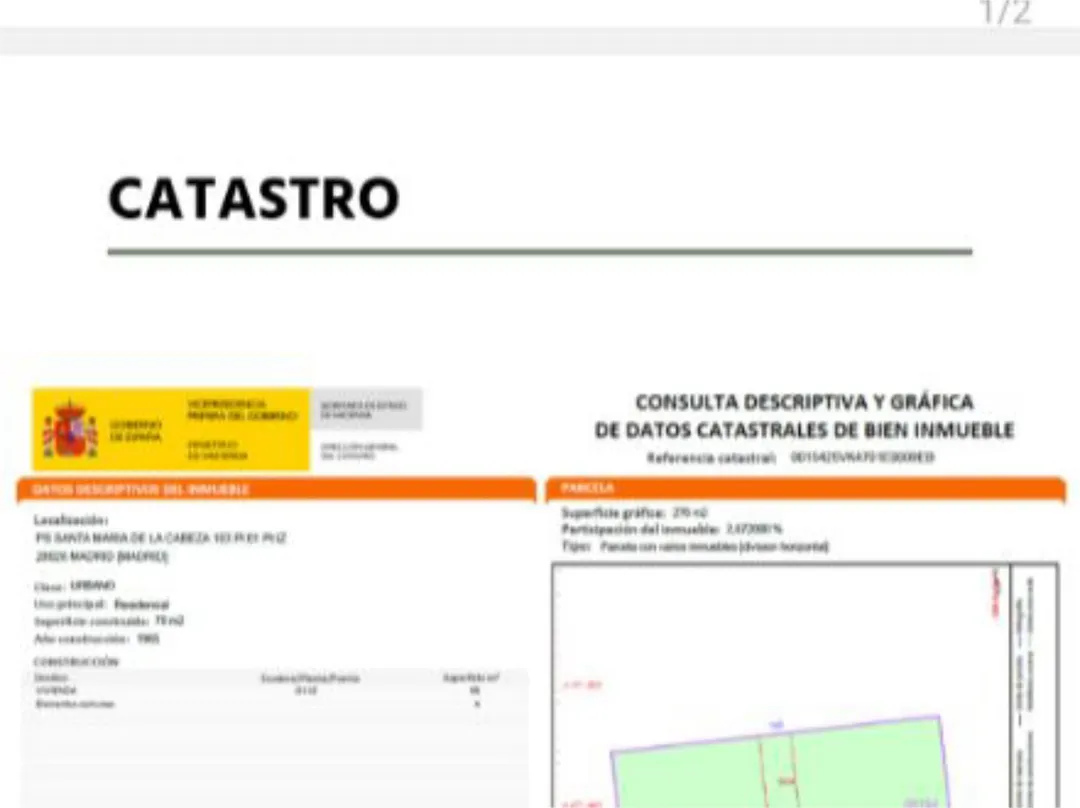Image resolution: width=1080 pixels, height=808 pixels.
Task: Click the Superficie gráfica value line
Action: coord(634,512)
